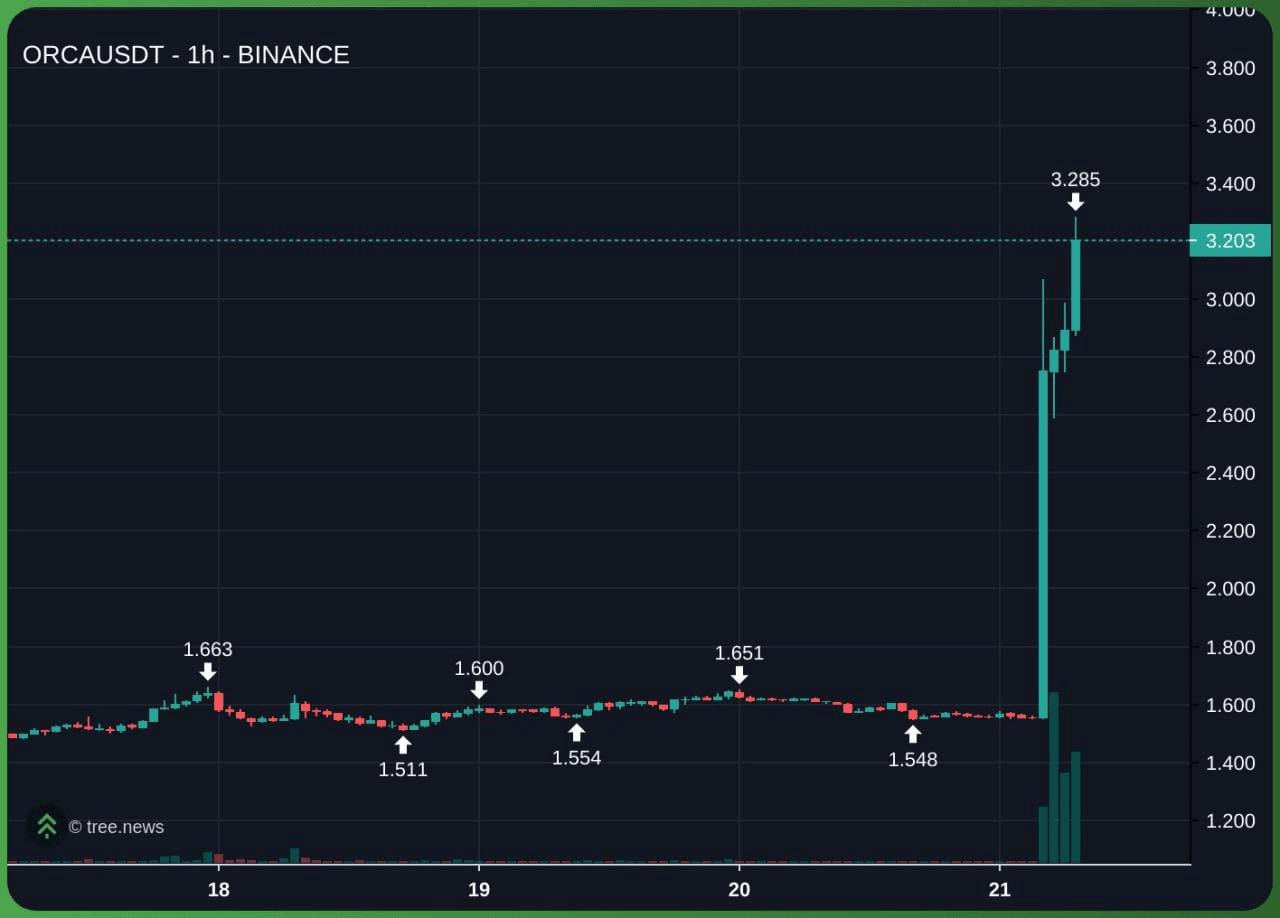
Task: Click the 1.600 price axis label
Action: coord(1230,705)
